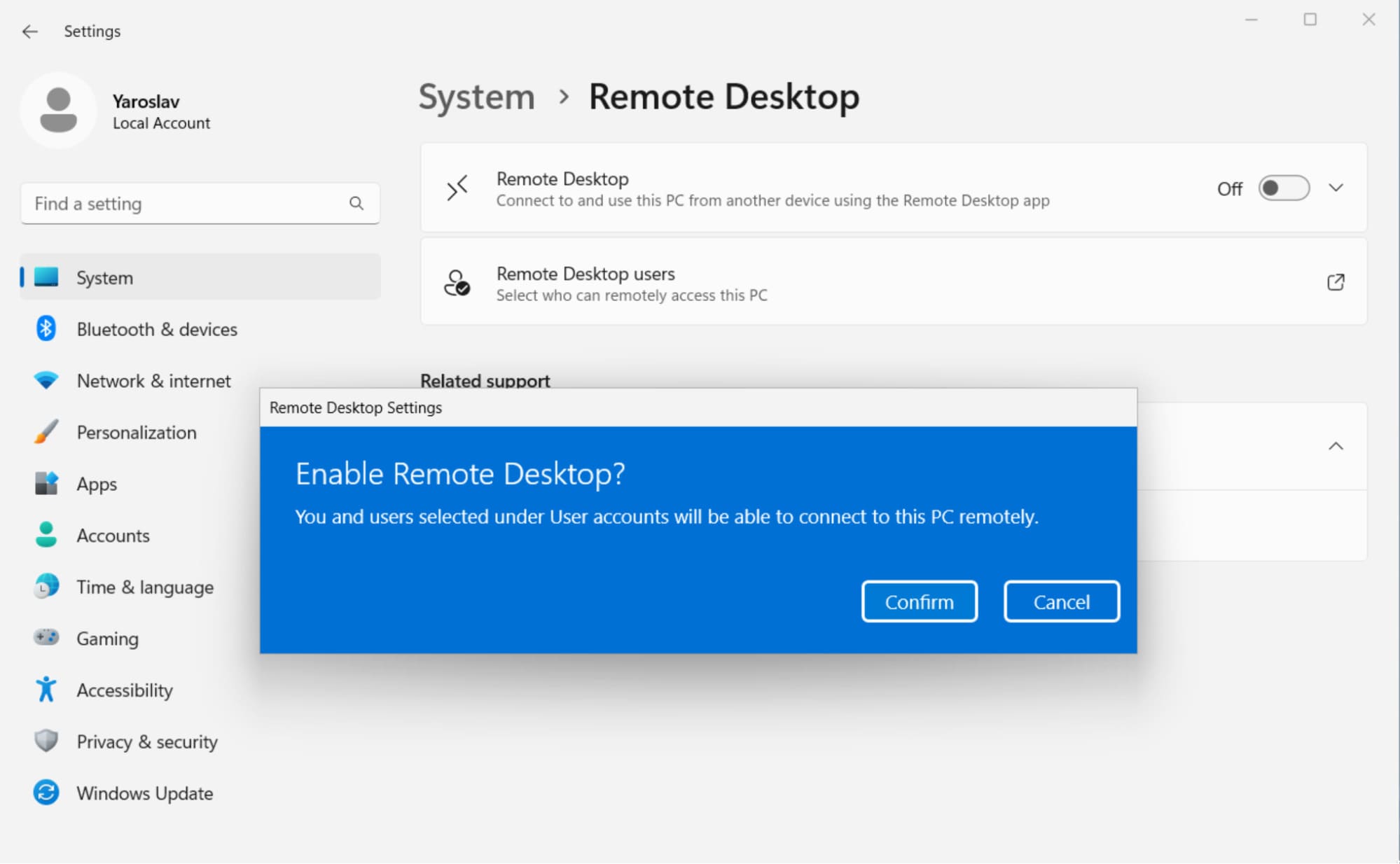Cancel the Enable Remote Desktop dialog

pyautogui.click(x=1061, y=601)
